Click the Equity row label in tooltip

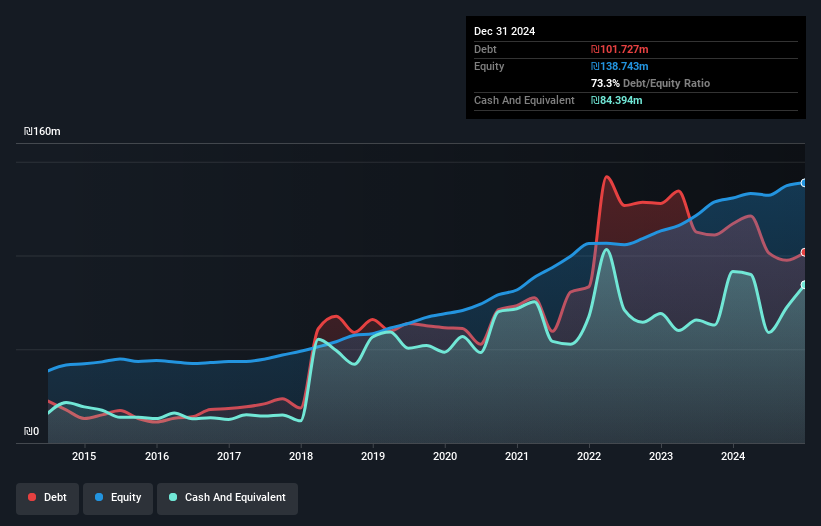(489, 66)
